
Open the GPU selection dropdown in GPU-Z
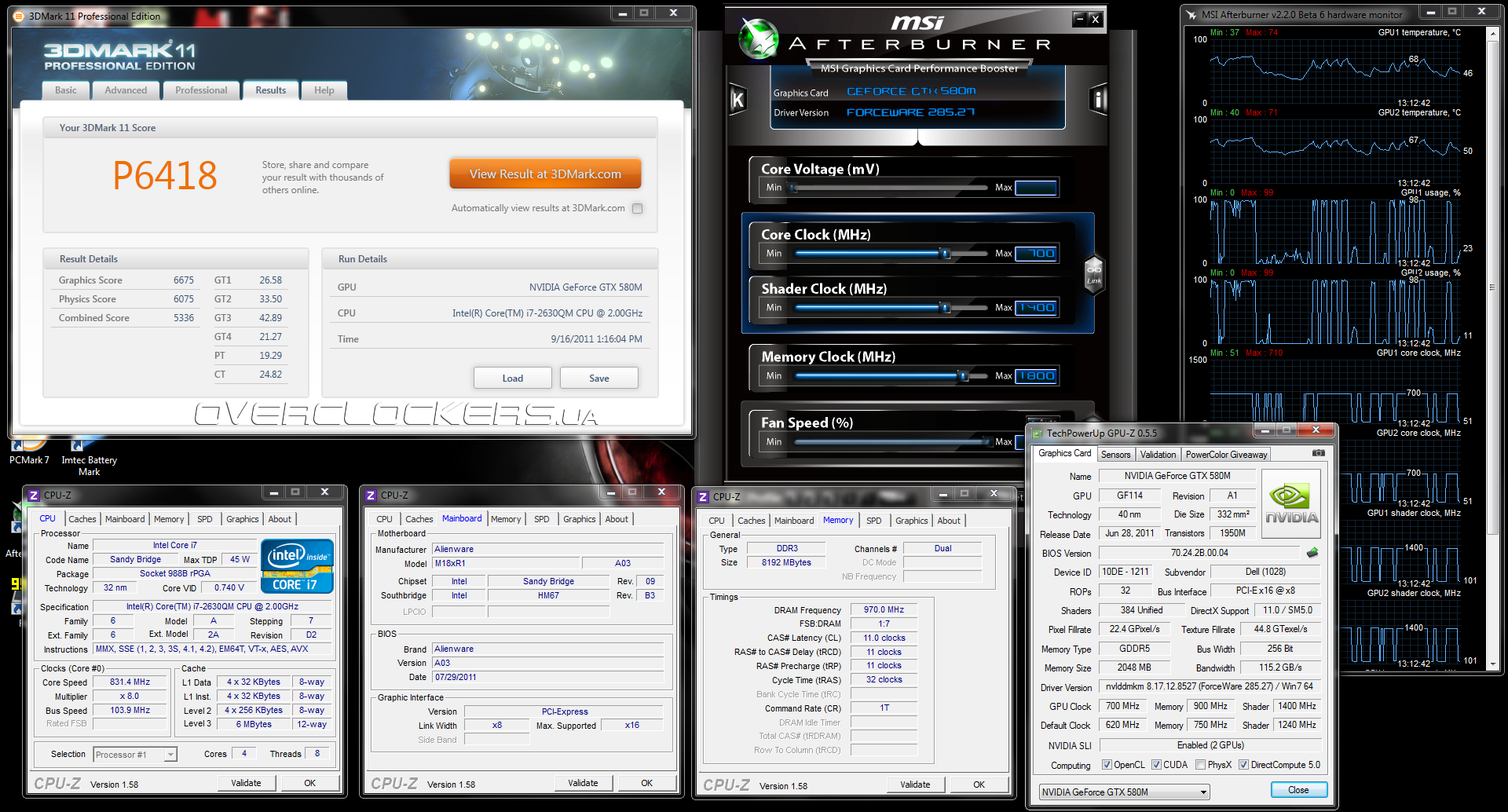tap(1124, 792)
